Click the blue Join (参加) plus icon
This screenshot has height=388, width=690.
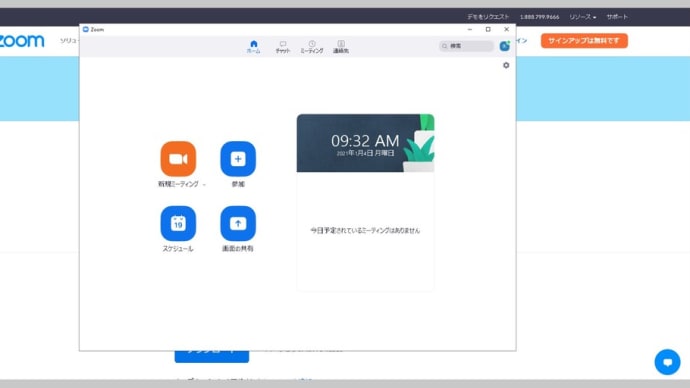tap(238, 159)
